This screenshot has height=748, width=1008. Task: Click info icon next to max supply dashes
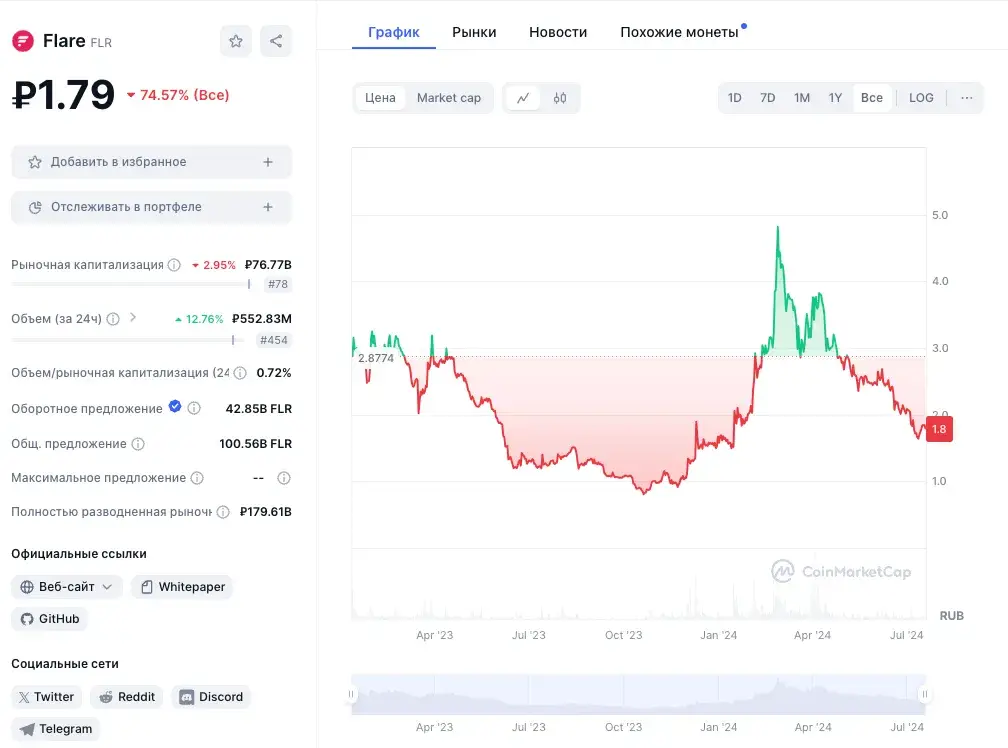pyautogui.click(x=284, y=478)
